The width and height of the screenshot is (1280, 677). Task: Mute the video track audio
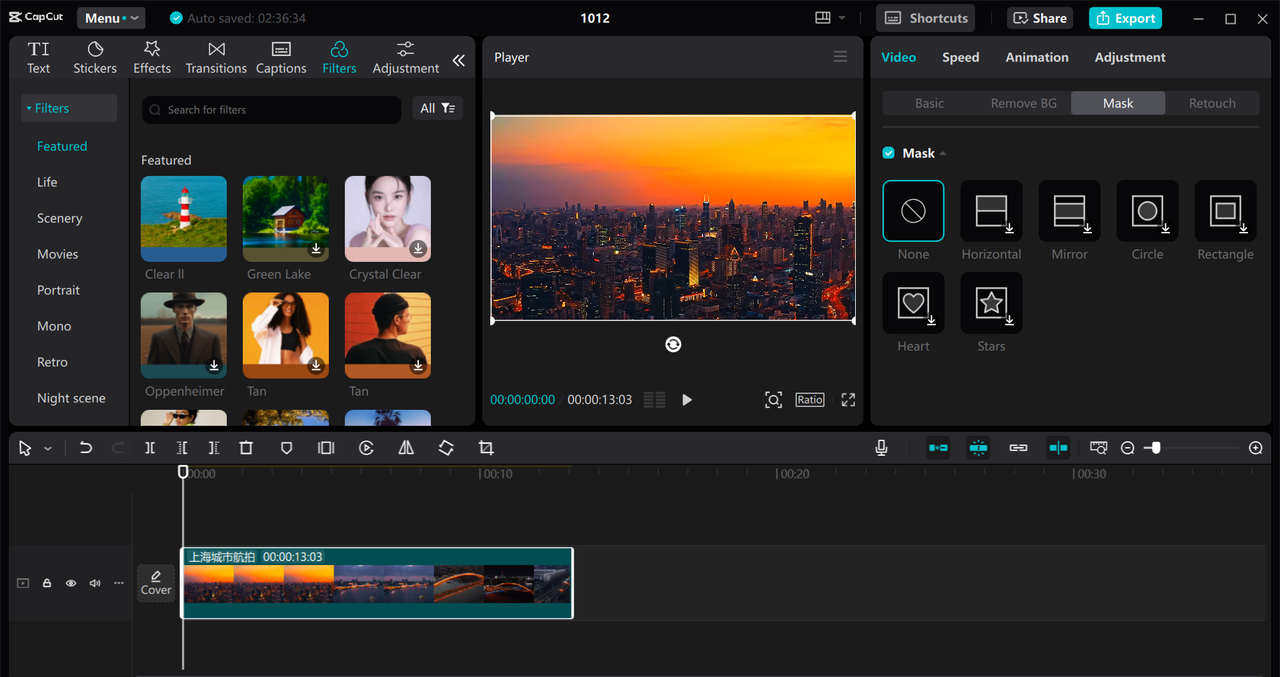click(95, 583)
